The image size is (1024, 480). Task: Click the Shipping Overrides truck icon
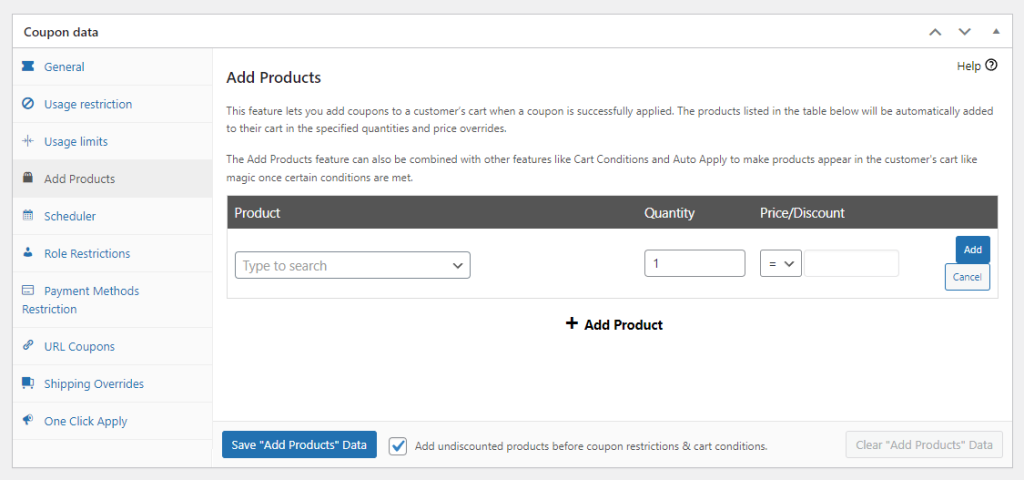(28, 384)
